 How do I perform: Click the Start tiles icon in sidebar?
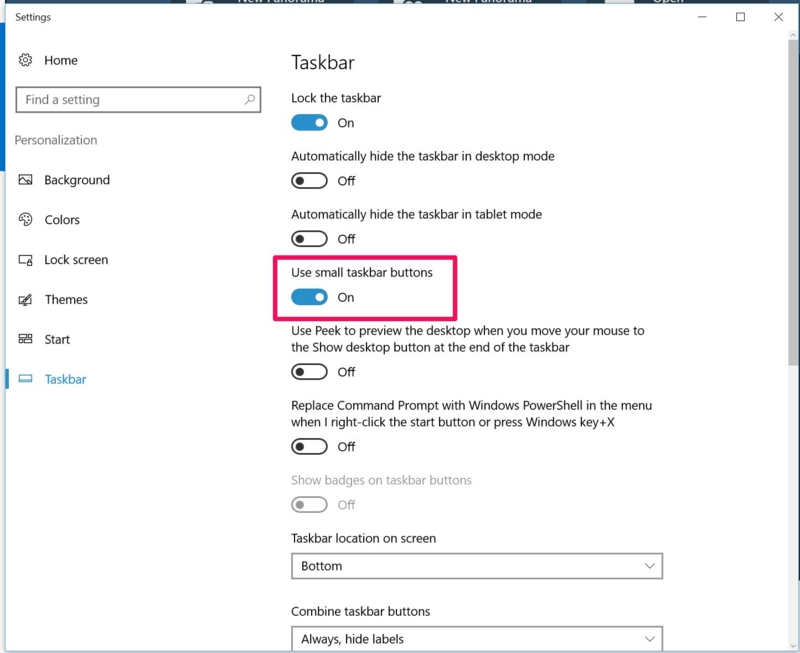point(26,339)
